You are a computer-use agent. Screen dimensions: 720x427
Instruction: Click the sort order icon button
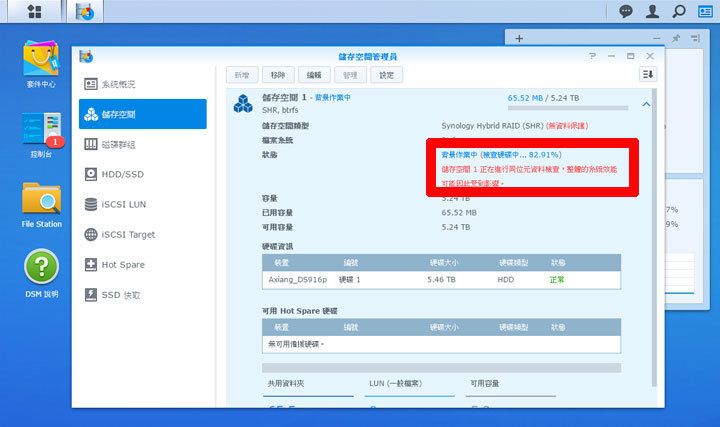coord(648,74)
